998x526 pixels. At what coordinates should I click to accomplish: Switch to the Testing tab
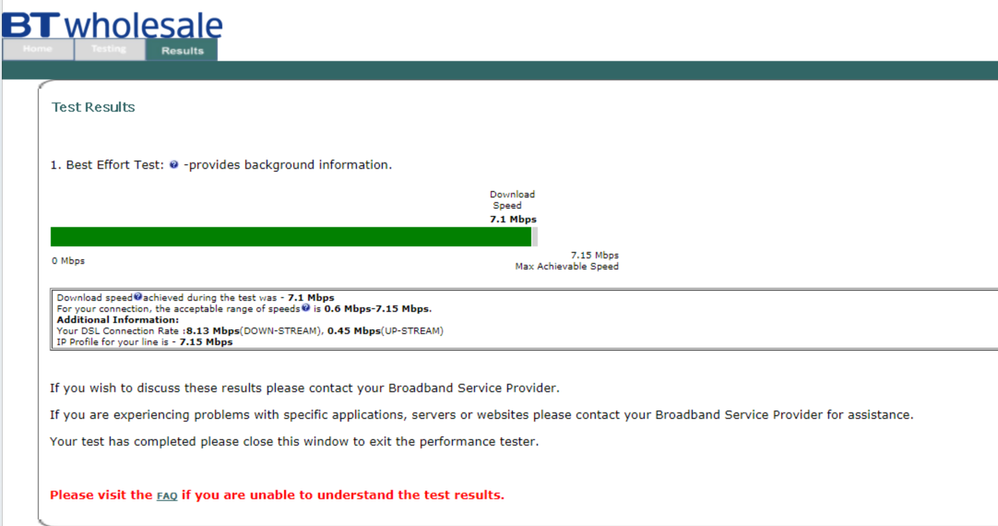(109, 49)
